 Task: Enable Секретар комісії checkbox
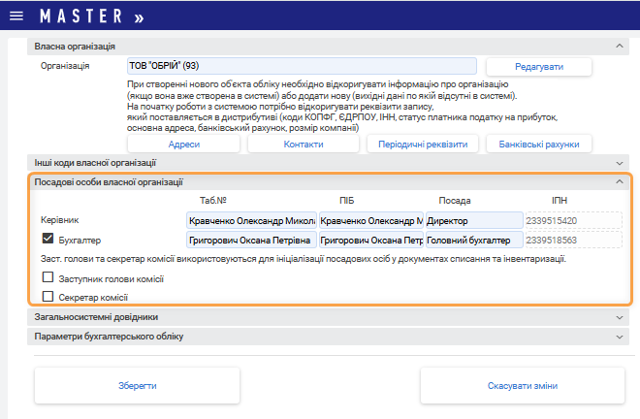48,296
